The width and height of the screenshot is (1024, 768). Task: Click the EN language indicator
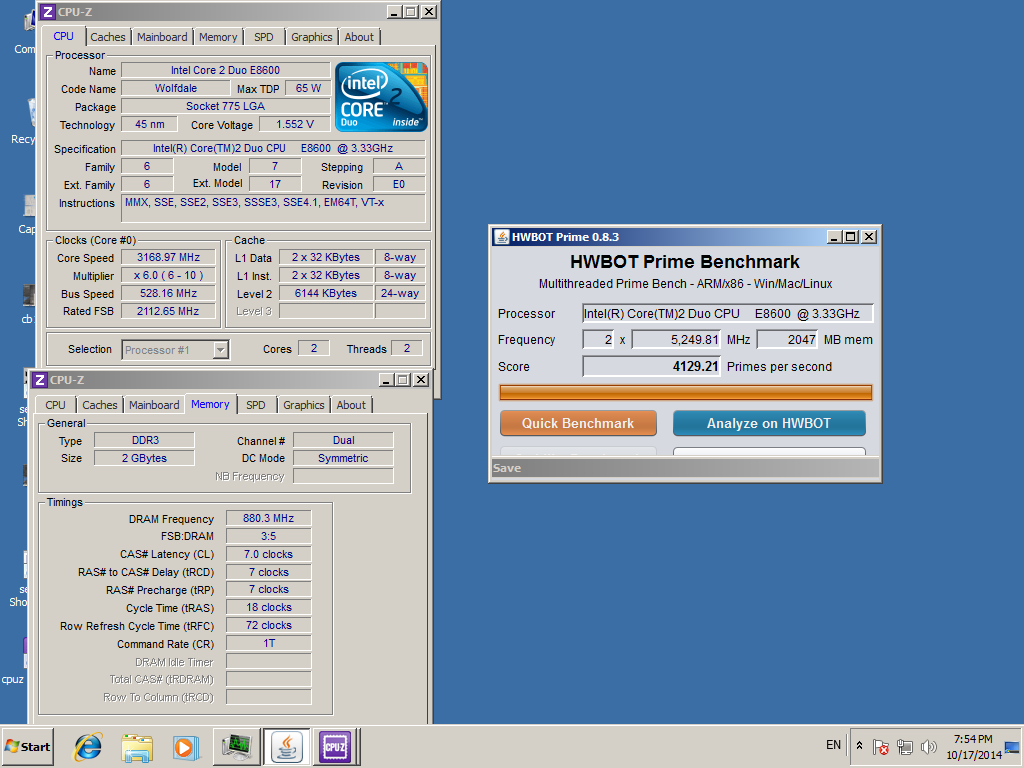833,745
